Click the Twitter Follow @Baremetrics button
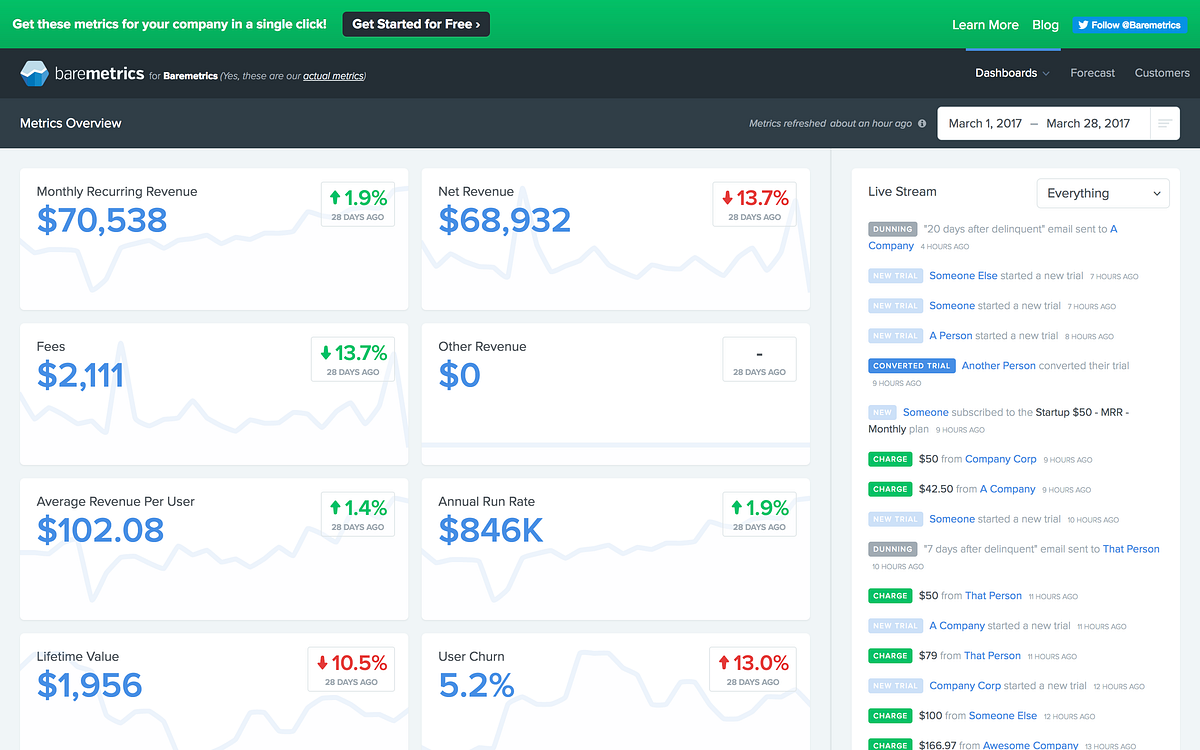Screen dimensions: 1200x750 coord(1129,25)
